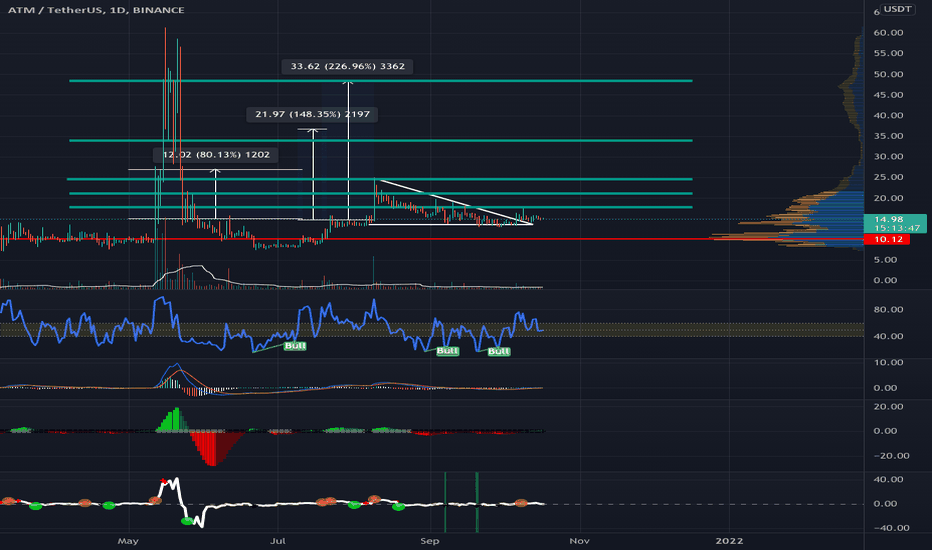Click the 35.00 price axis label
The image size is (932, 550).
click(888, 136)
